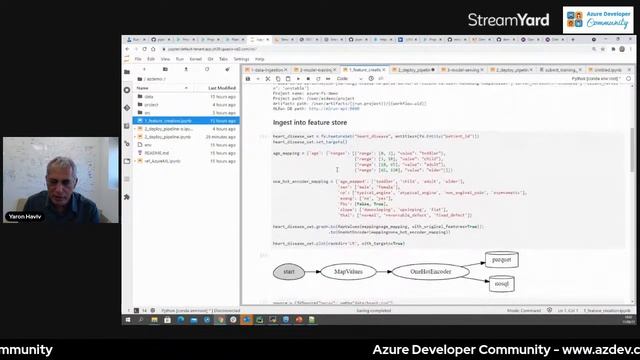Click the Upload Files icon
The width and height of the screenshot is (640, 360).
pyautogui.click(x=186, y=69)
